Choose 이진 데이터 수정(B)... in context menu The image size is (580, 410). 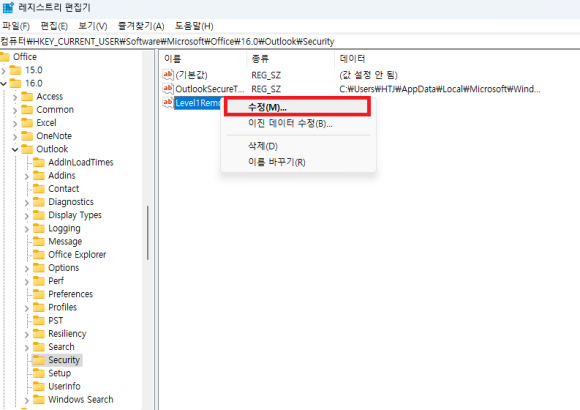[290, 123]
